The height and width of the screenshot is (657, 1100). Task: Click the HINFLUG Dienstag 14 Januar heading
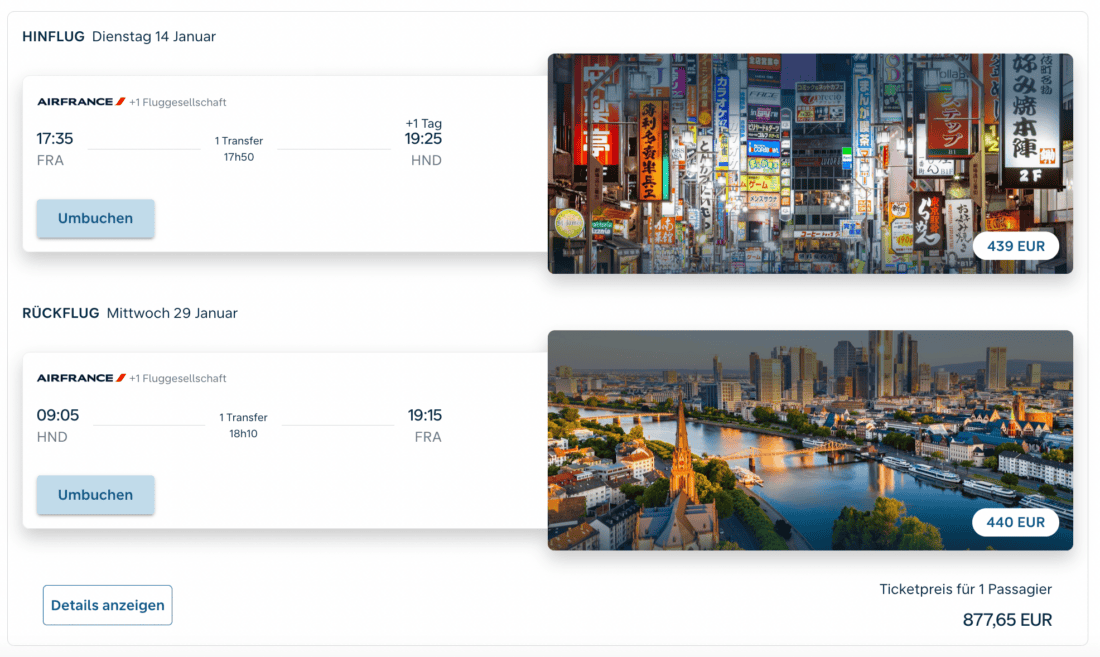119,36
